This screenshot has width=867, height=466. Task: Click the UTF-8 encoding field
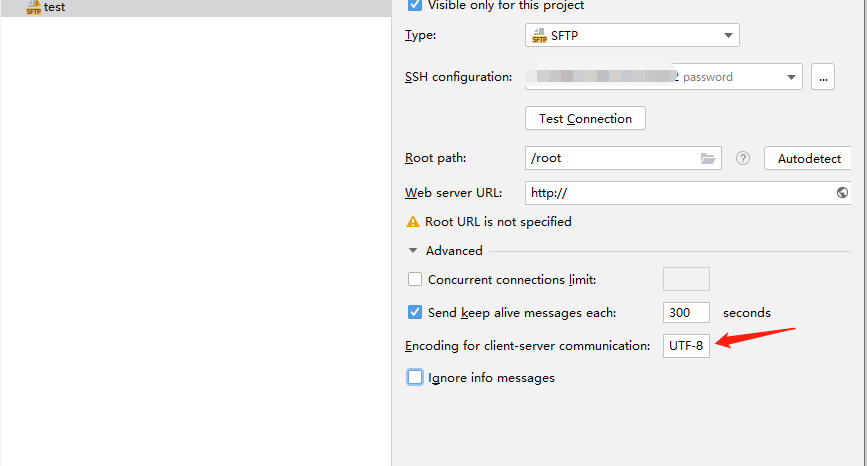pos(686,347)
